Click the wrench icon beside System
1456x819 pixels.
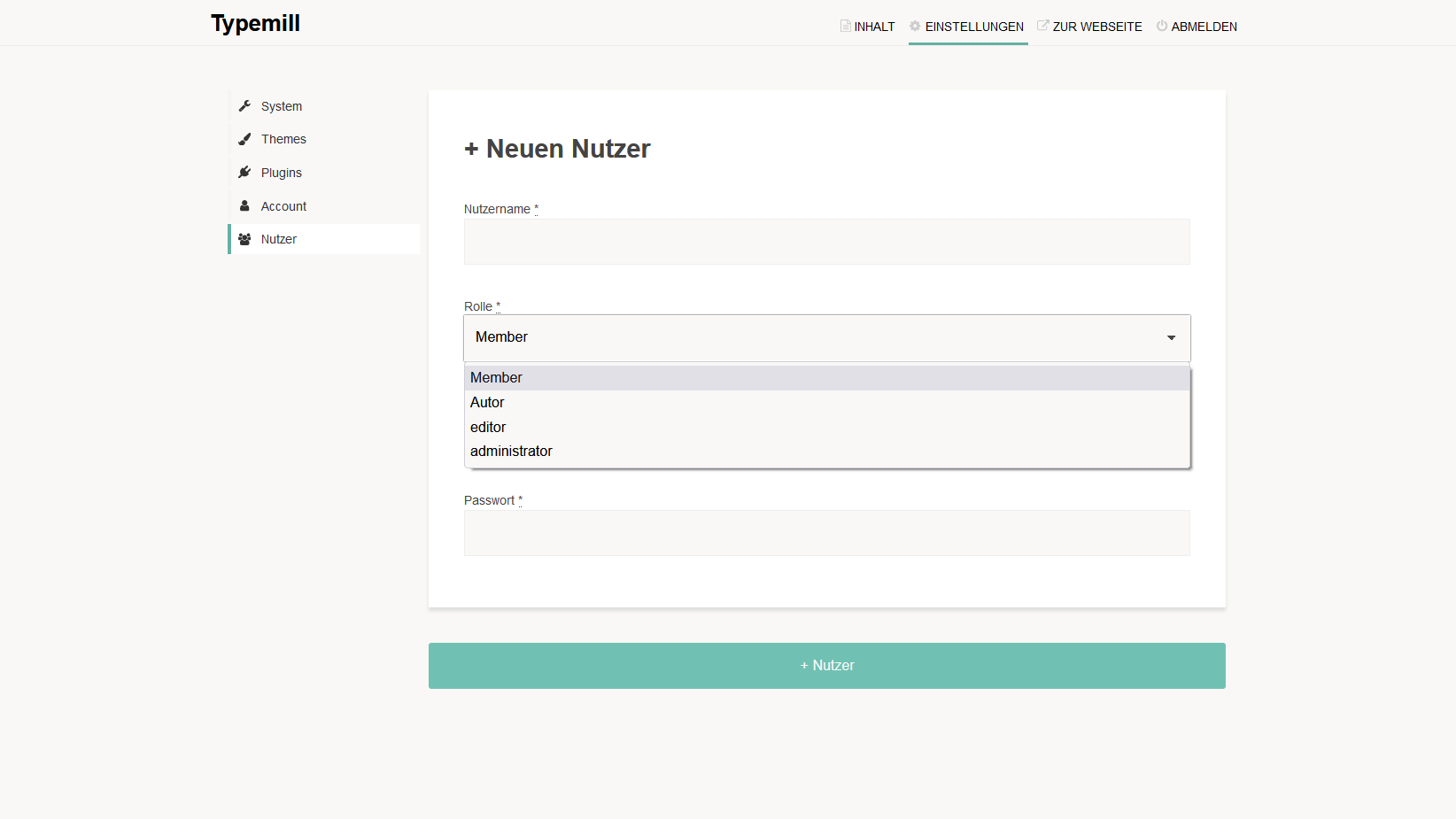(x=245, y=106)
